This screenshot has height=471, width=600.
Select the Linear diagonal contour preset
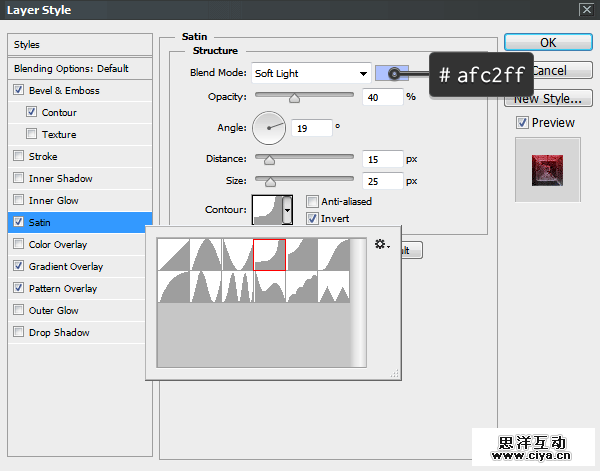[x=174, y=254]
